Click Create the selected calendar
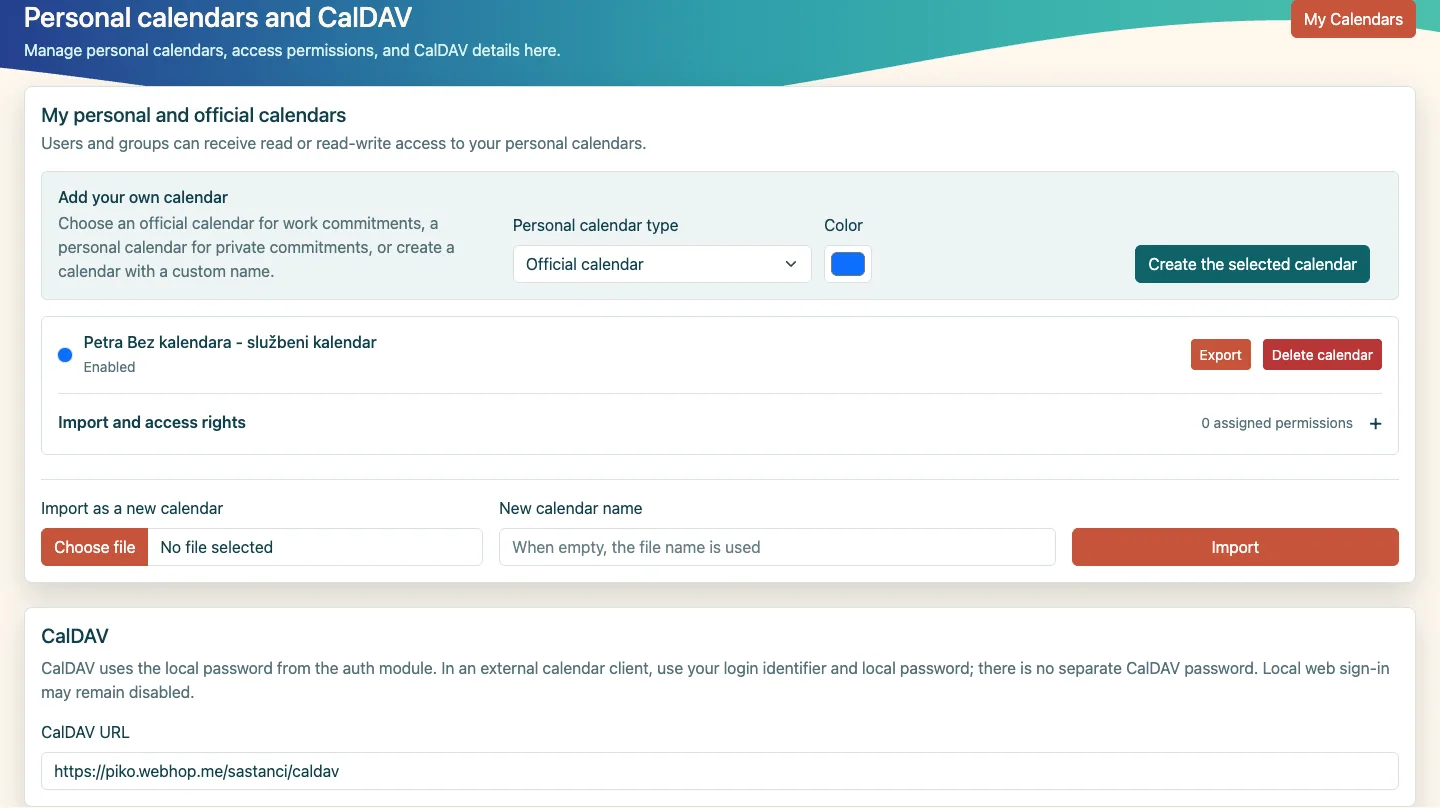Image resolution: width=1440 pixels, height=808 pixels. pos(1252,264)
